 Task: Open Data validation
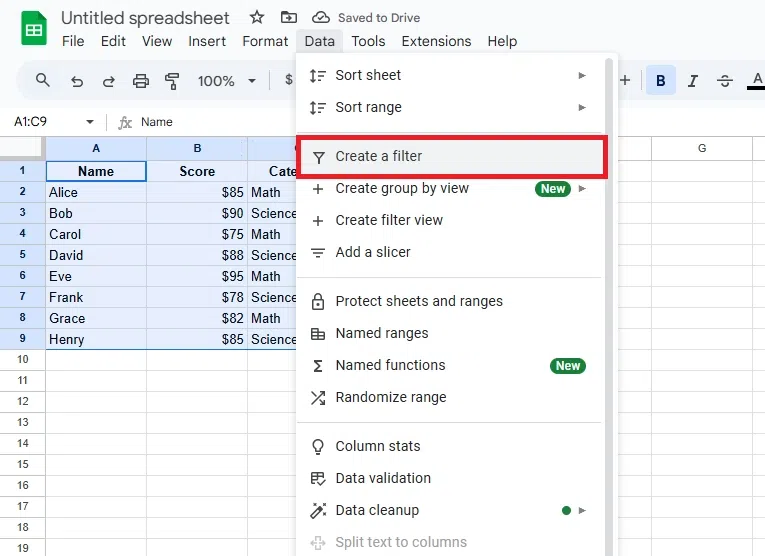(449, 478)
